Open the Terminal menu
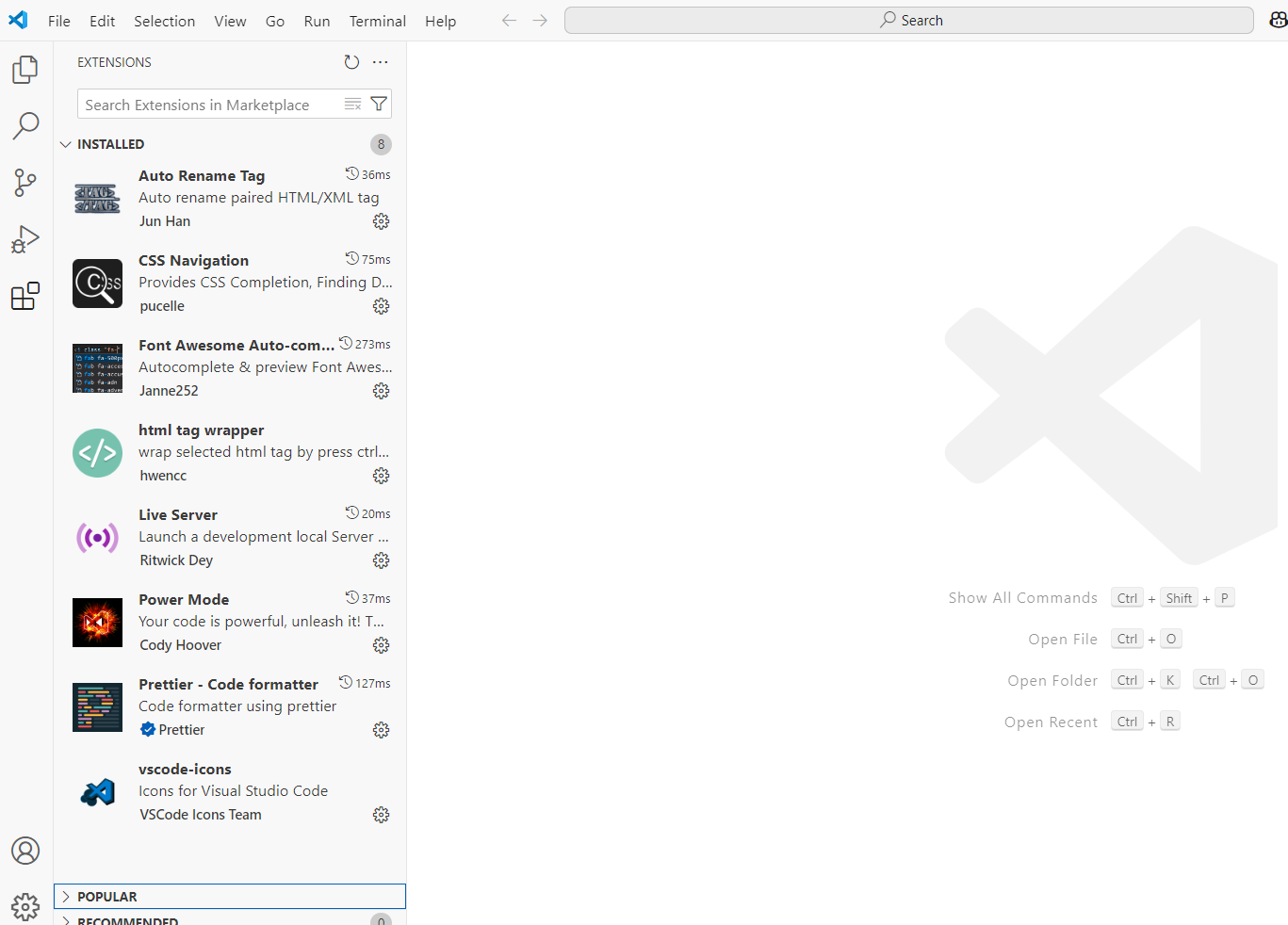The width and height of the screenshot is (1288, 925). [x=378, y=21]
